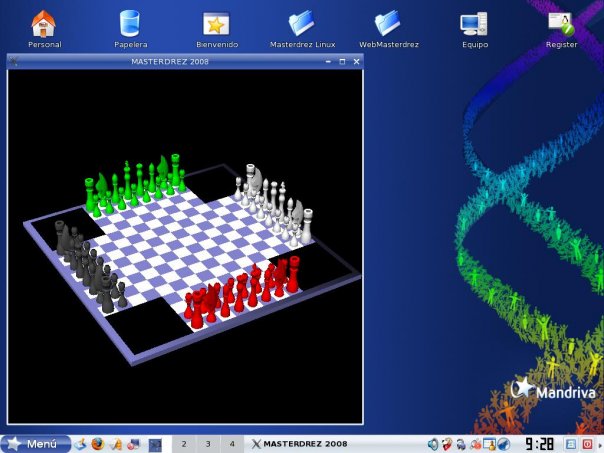Click the pencil icon in the panel
This screenshot has height=453, width=604.
pos(116,444)
